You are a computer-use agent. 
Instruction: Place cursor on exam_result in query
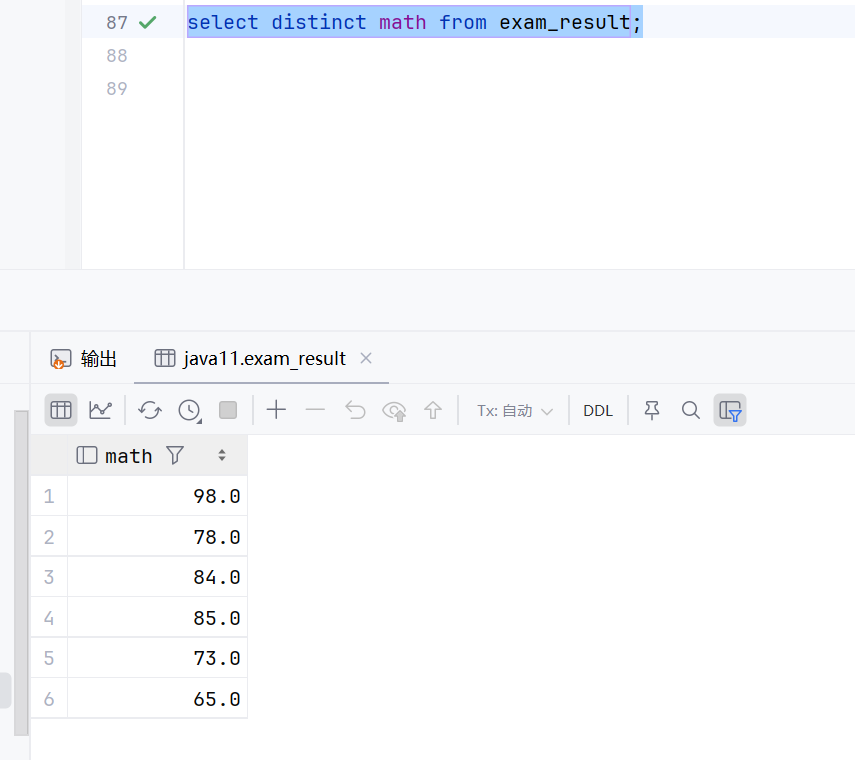coord(565,22)
